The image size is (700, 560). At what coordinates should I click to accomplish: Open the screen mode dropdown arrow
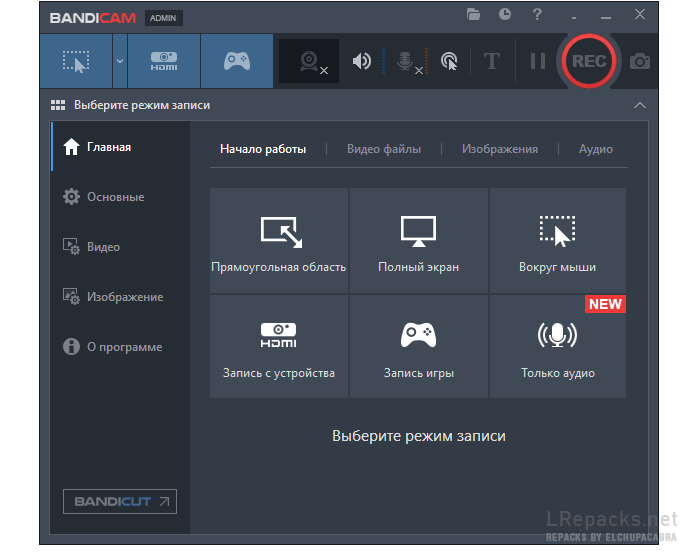(120, 61)
